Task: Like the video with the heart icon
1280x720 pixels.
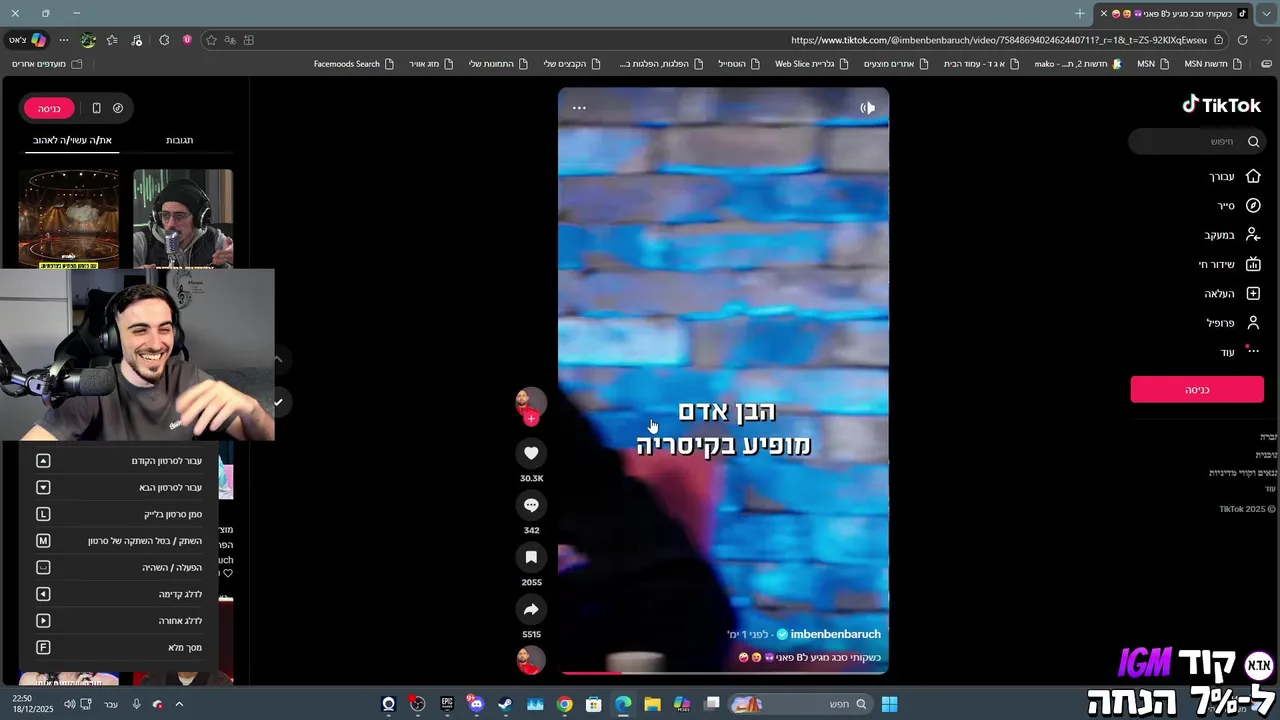Action: (531, 453)
